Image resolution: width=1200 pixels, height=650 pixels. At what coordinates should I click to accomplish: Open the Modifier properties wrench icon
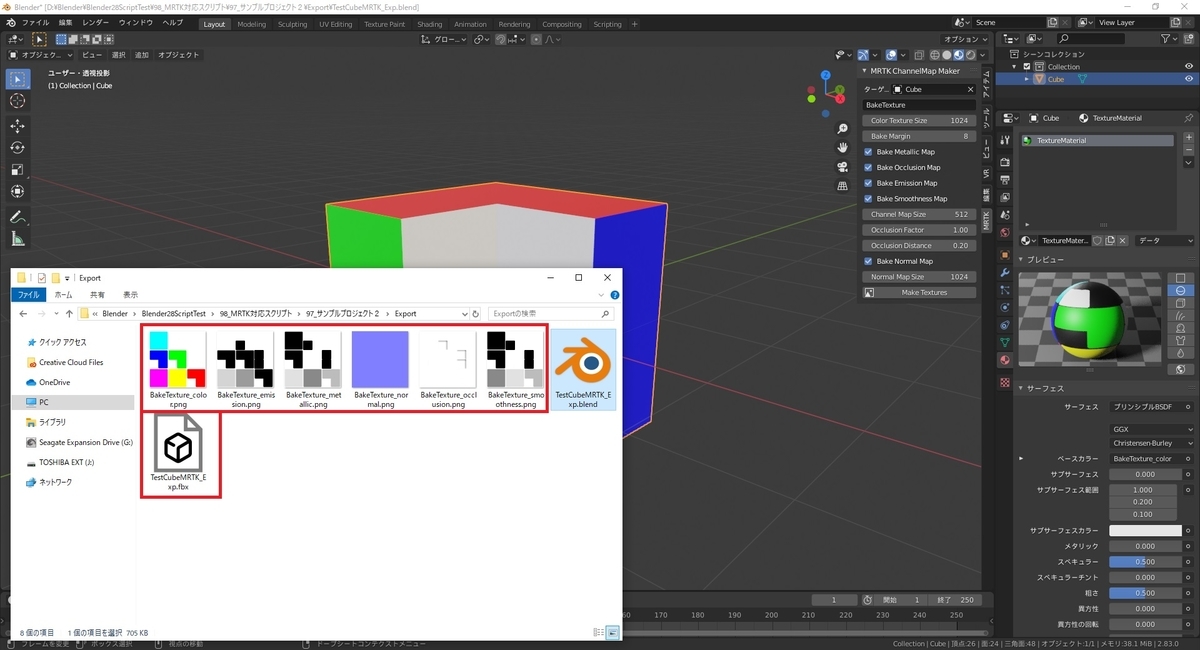pos(1005,272)
